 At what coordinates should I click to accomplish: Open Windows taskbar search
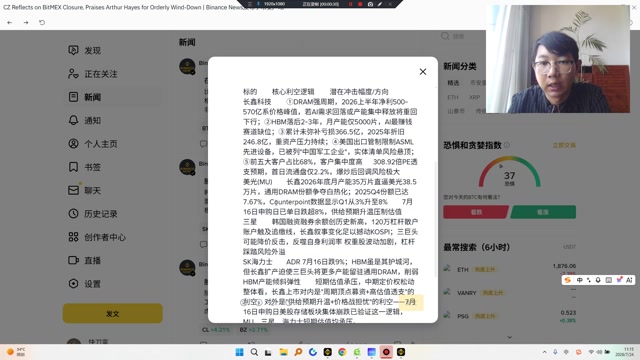254,352
